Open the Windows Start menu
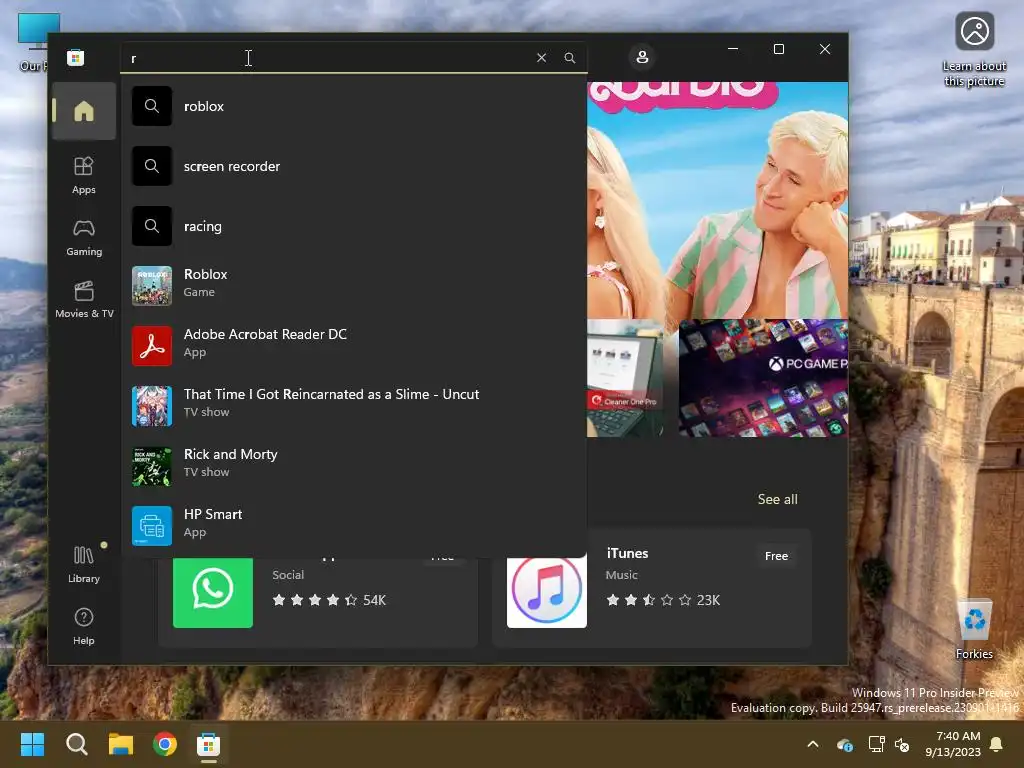Image resolution: width=1024 pixels, height=768 pixels. (32, 744)
